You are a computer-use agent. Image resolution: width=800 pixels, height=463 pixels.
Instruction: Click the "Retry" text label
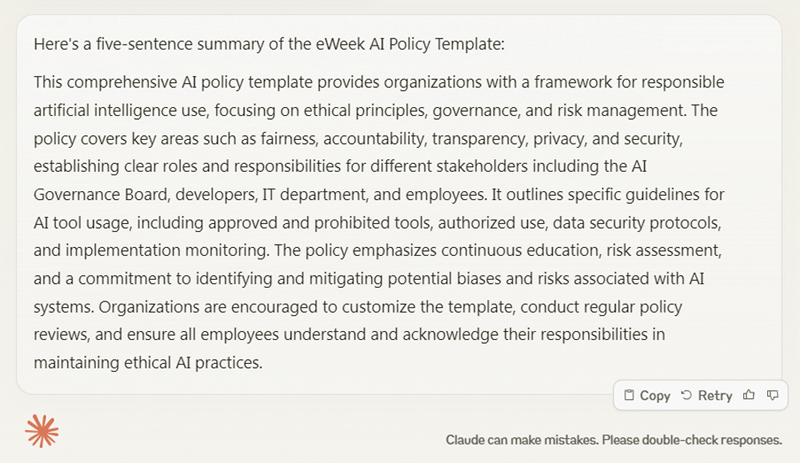pyautogui.click(x=715, y=396)
